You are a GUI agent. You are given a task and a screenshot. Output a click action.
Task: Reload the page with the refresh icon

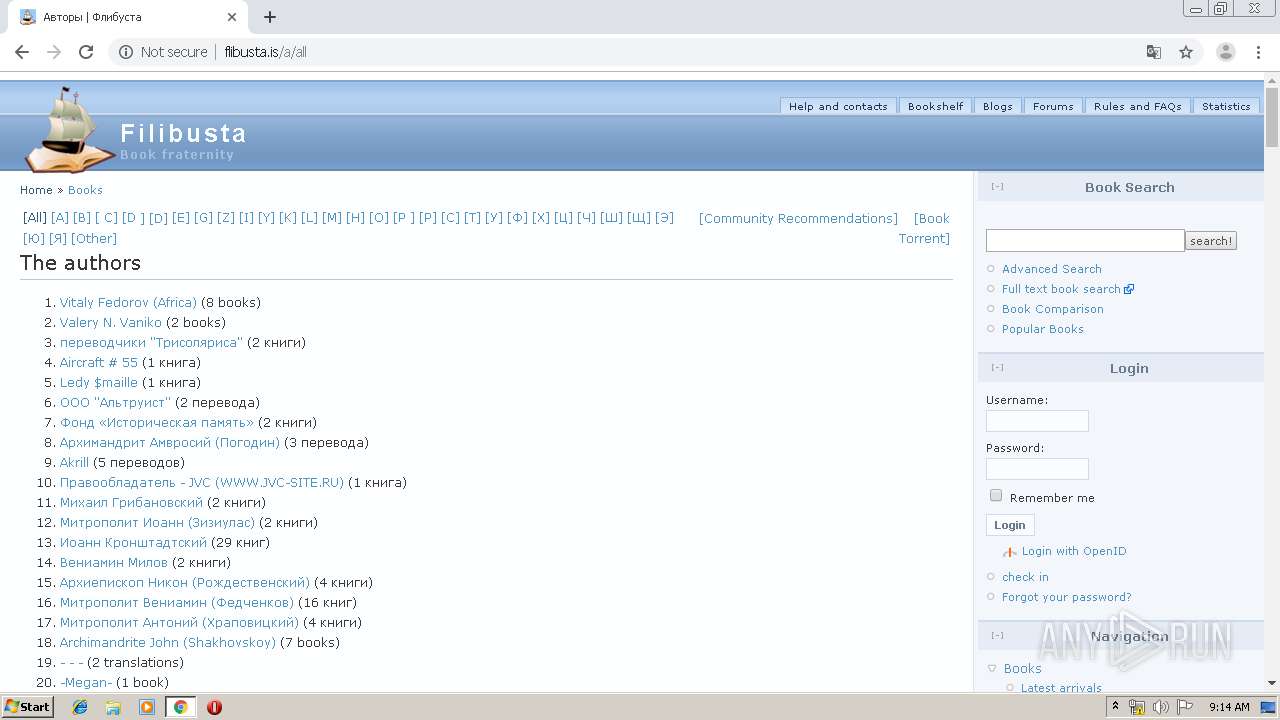(86, 52)
